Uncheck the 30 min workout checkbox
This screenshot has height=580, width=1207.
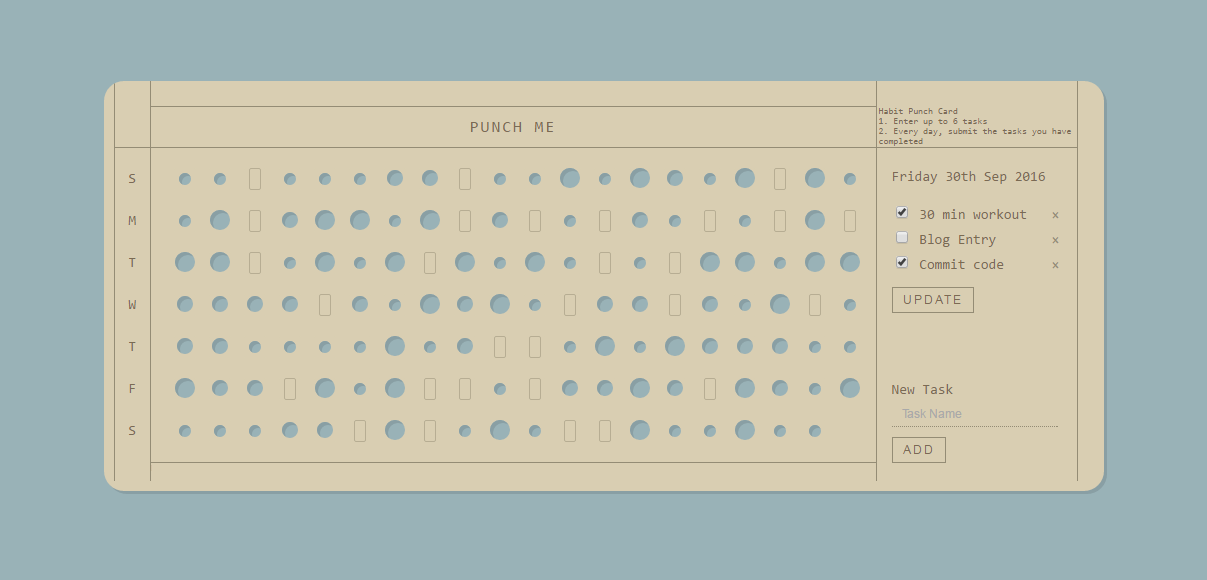pos(902,213)
